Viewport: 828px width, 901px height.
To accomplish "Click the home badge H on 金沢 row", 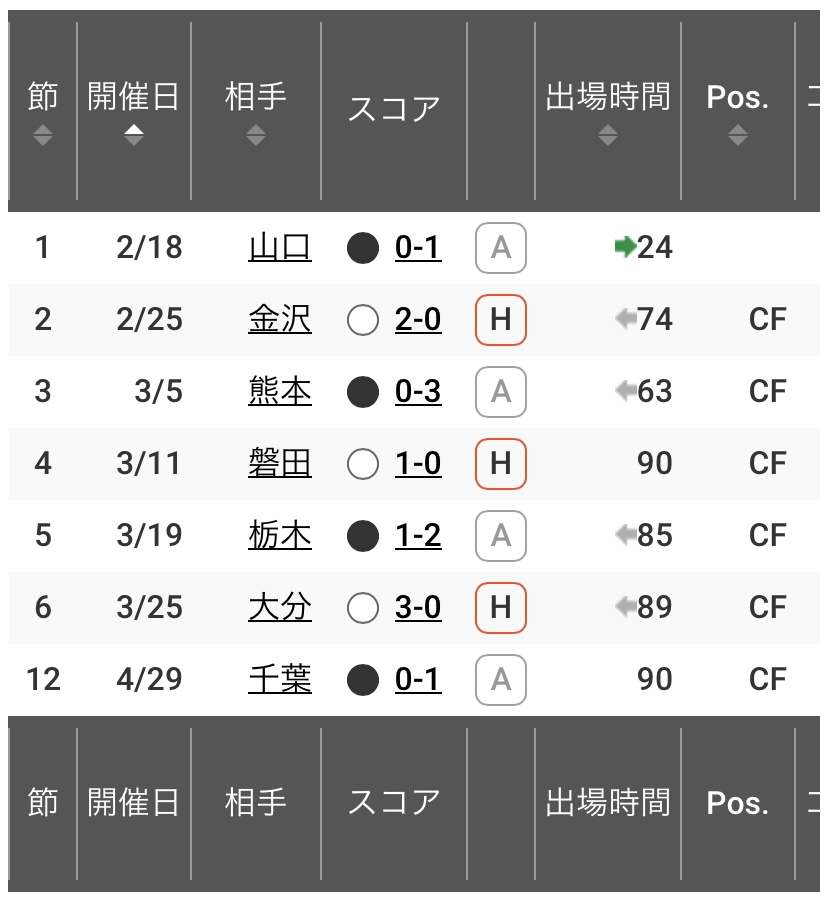I will pyautogui.click(x=500, y=319).
